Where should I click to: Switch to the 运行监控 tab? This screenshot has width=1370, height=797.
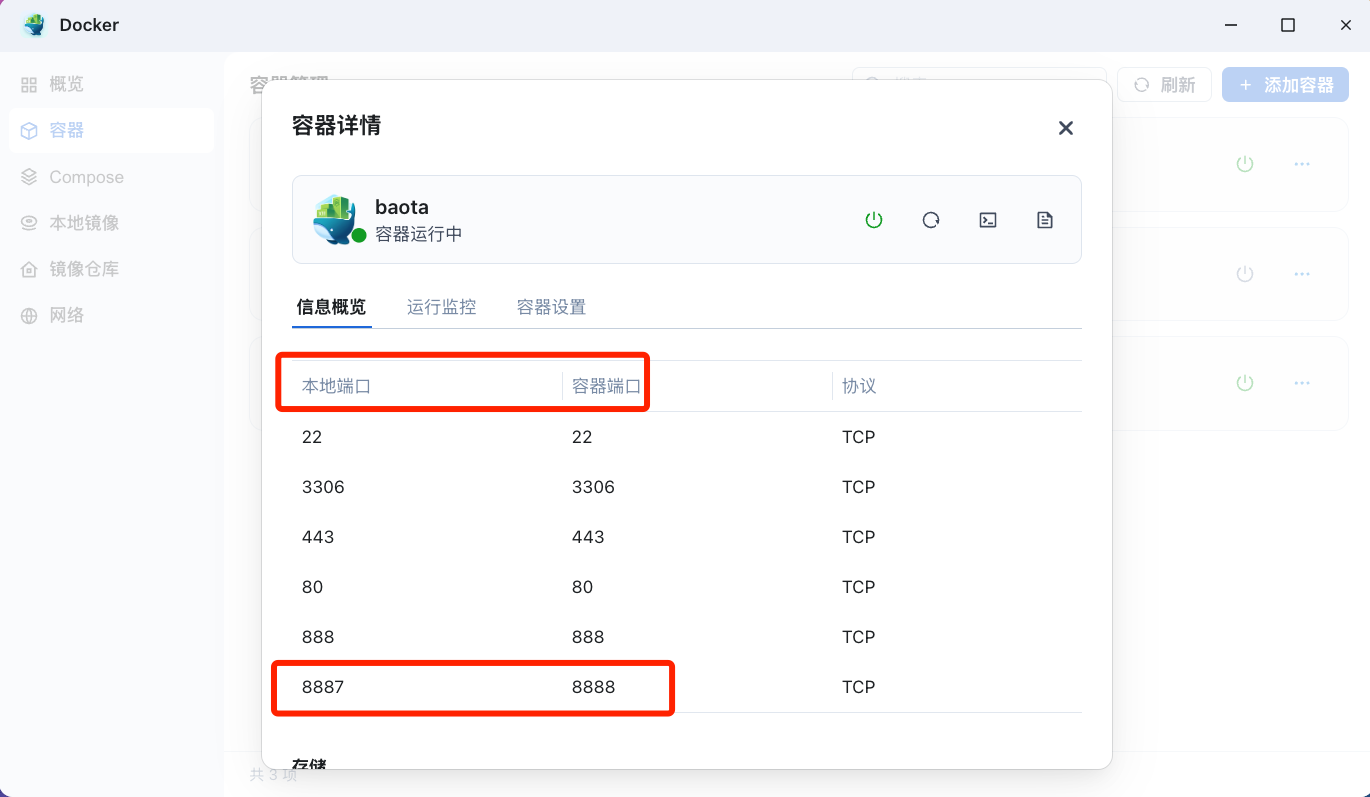tap(441, 307)
